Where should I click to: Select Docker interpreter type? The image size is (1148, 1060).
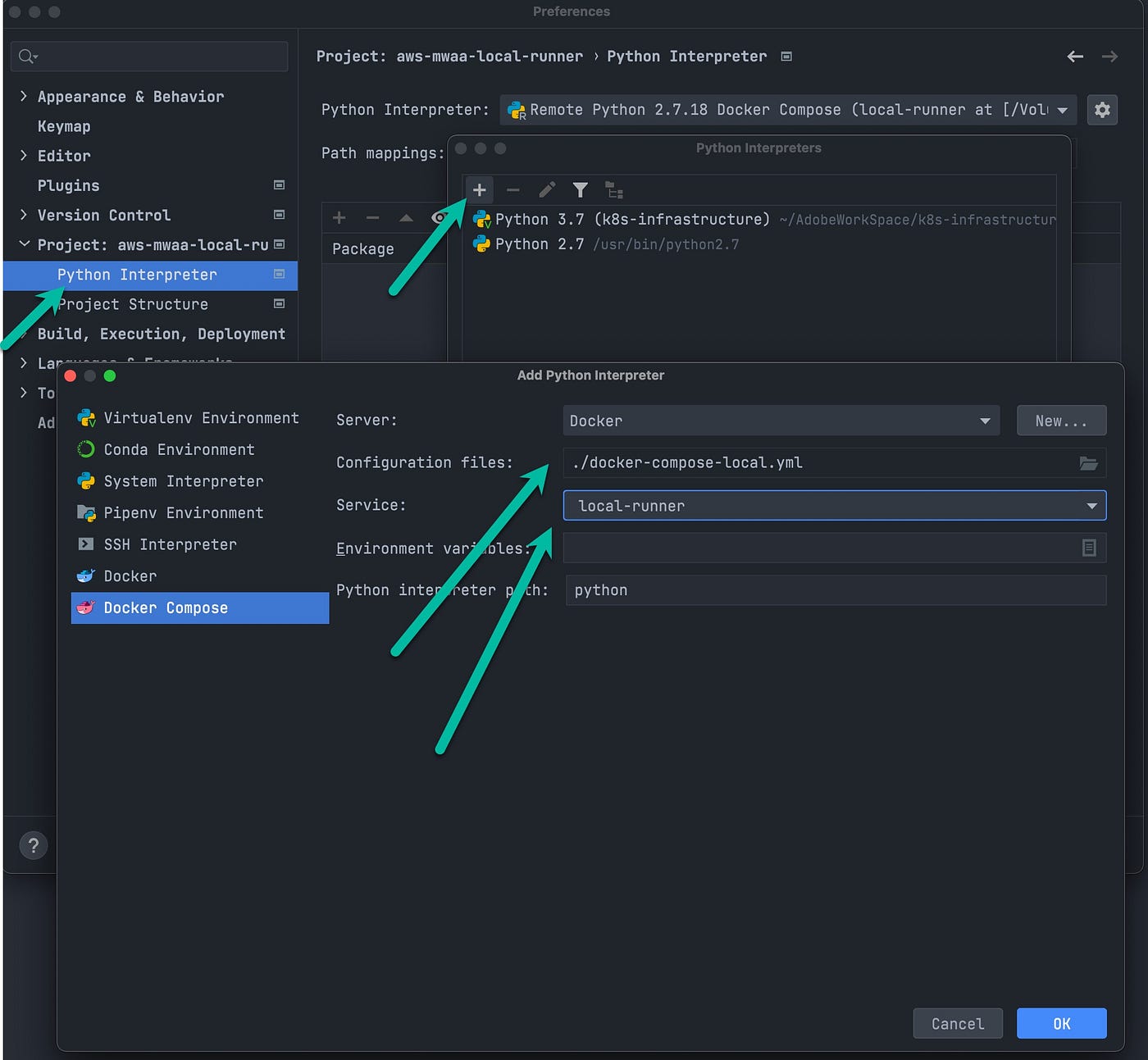point(200,576)
